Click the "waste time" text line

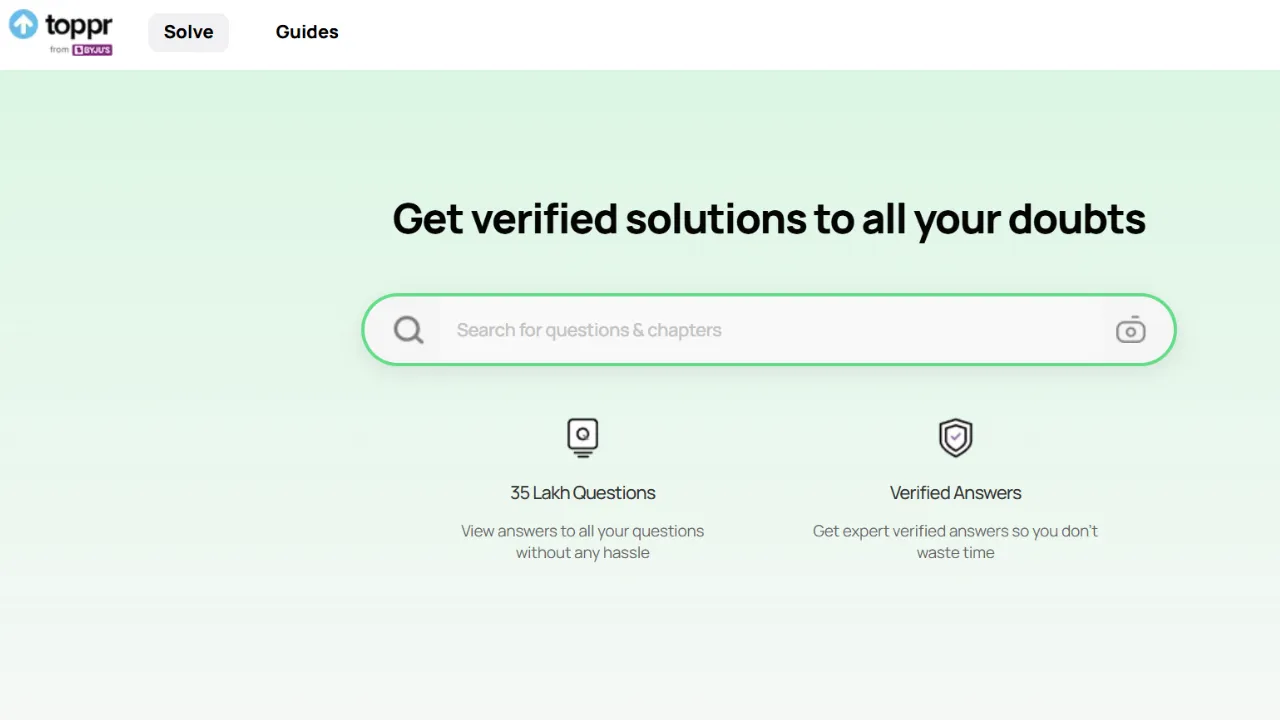pos(955,553)
